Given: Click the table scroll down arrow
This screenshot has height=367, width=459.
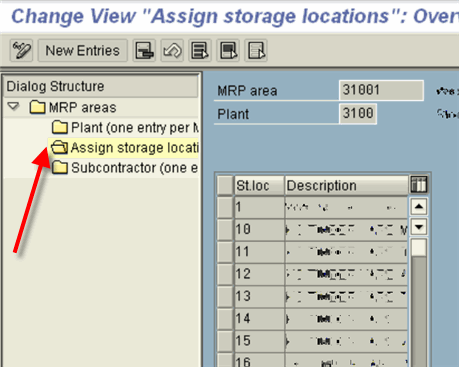Looking at the screenshot, I should (419, 227).
